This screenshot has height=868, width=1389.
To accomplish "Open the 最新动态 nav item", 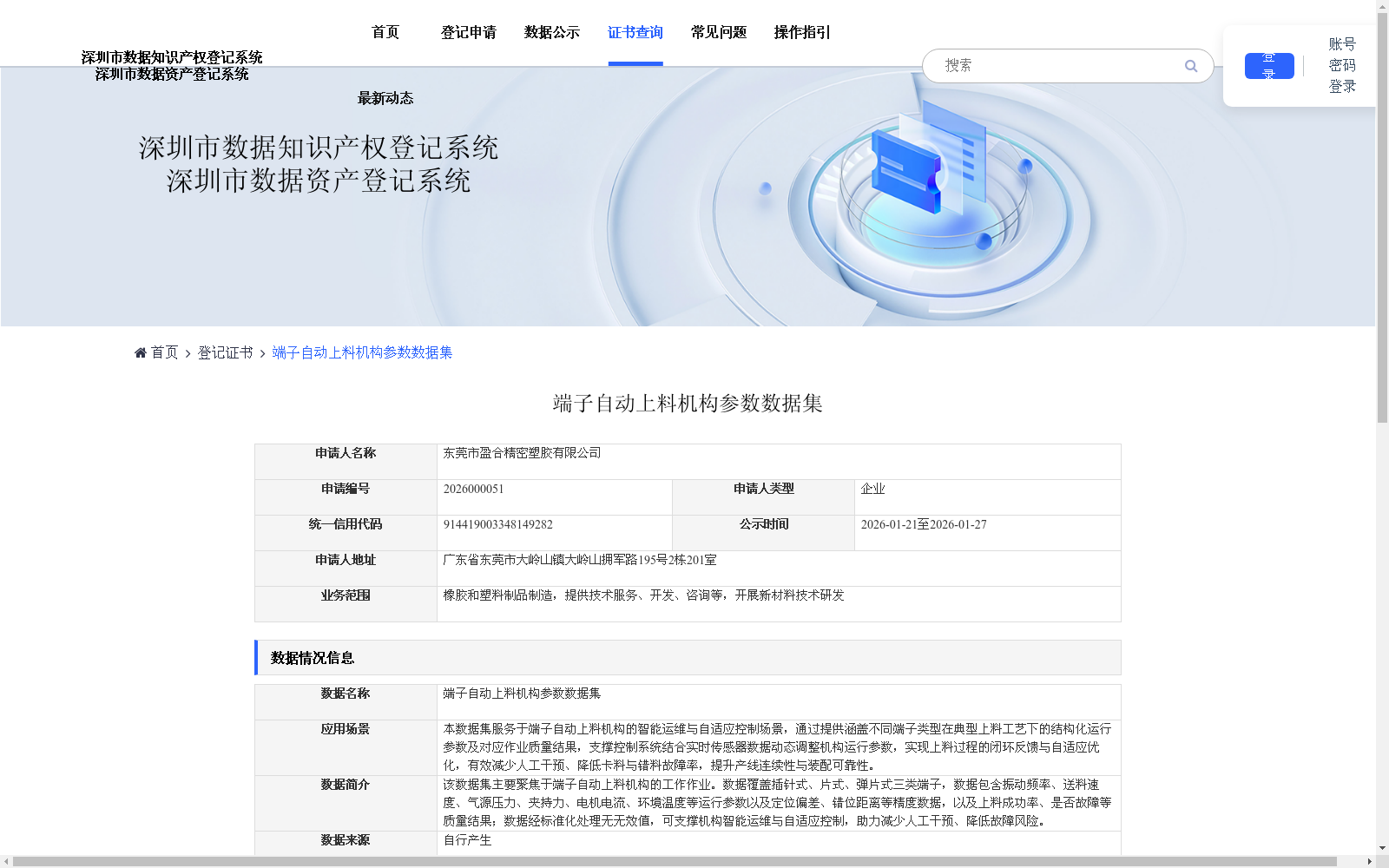I will [385, 98].
